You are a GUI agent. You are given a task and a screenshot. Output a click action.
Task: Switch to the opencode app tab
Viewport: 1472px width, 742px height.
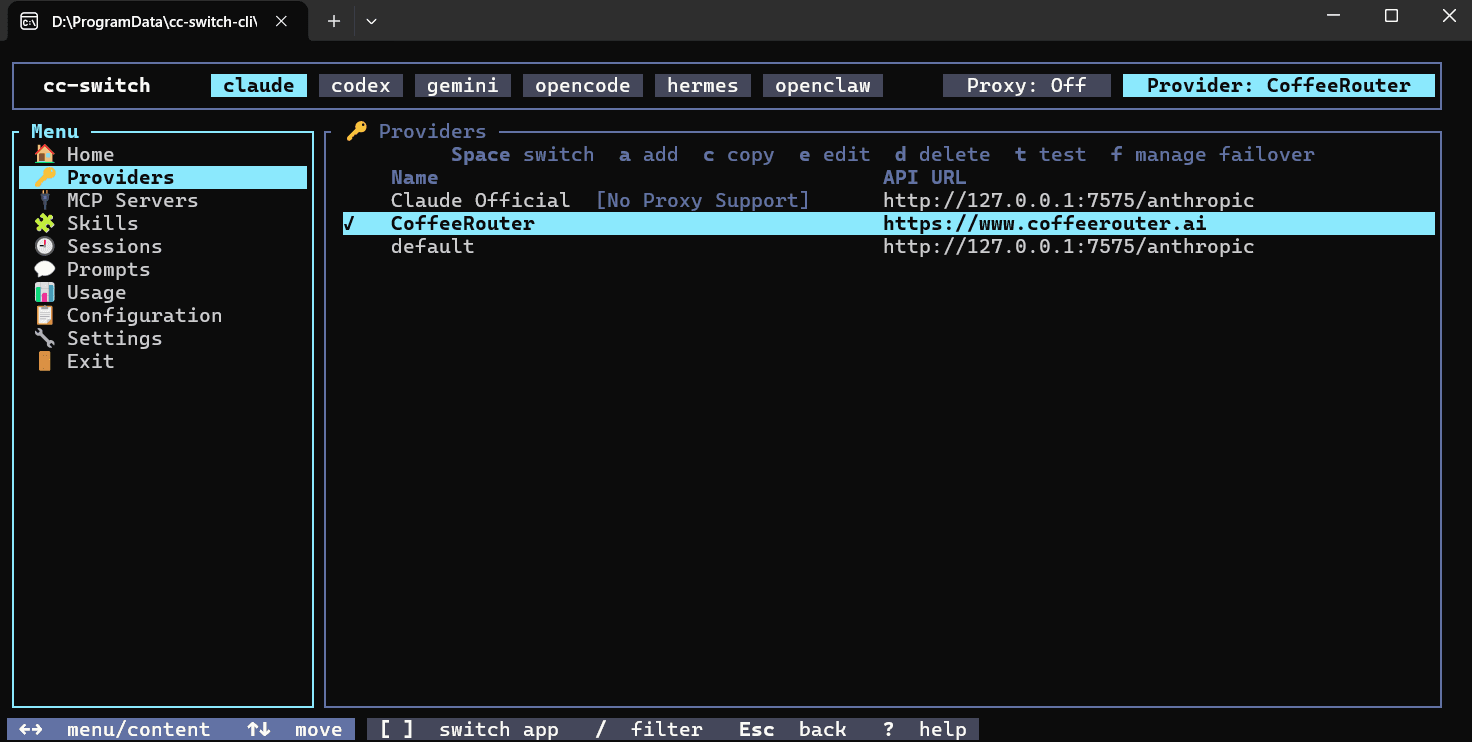click(583, 85)
